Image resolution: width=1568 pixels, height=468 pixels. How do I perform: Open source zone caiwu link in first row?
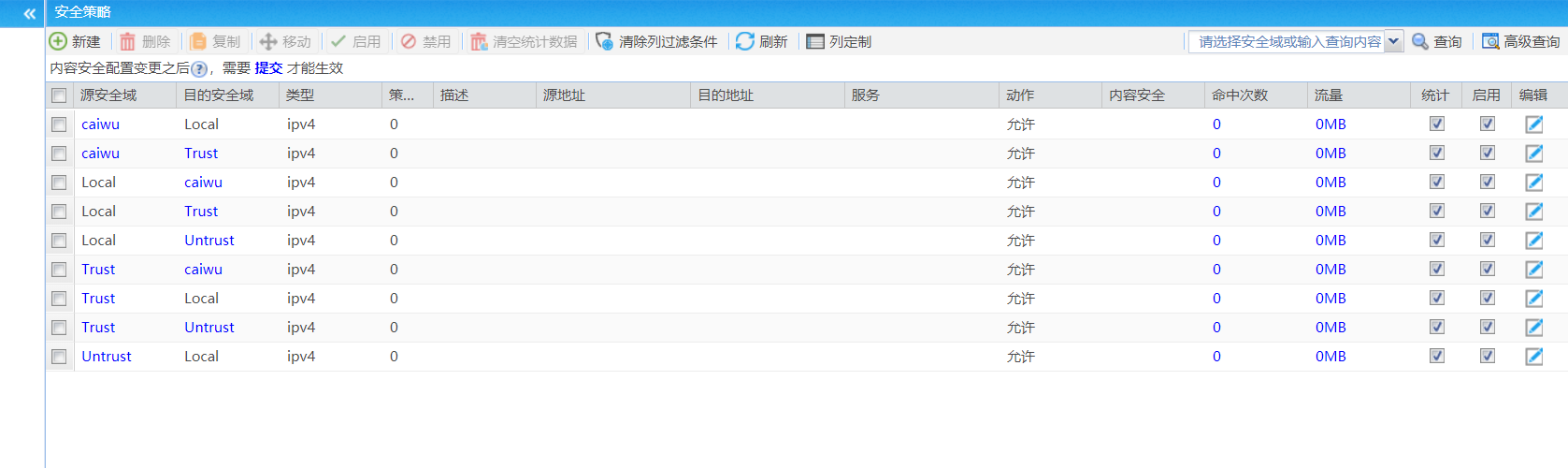100,124
